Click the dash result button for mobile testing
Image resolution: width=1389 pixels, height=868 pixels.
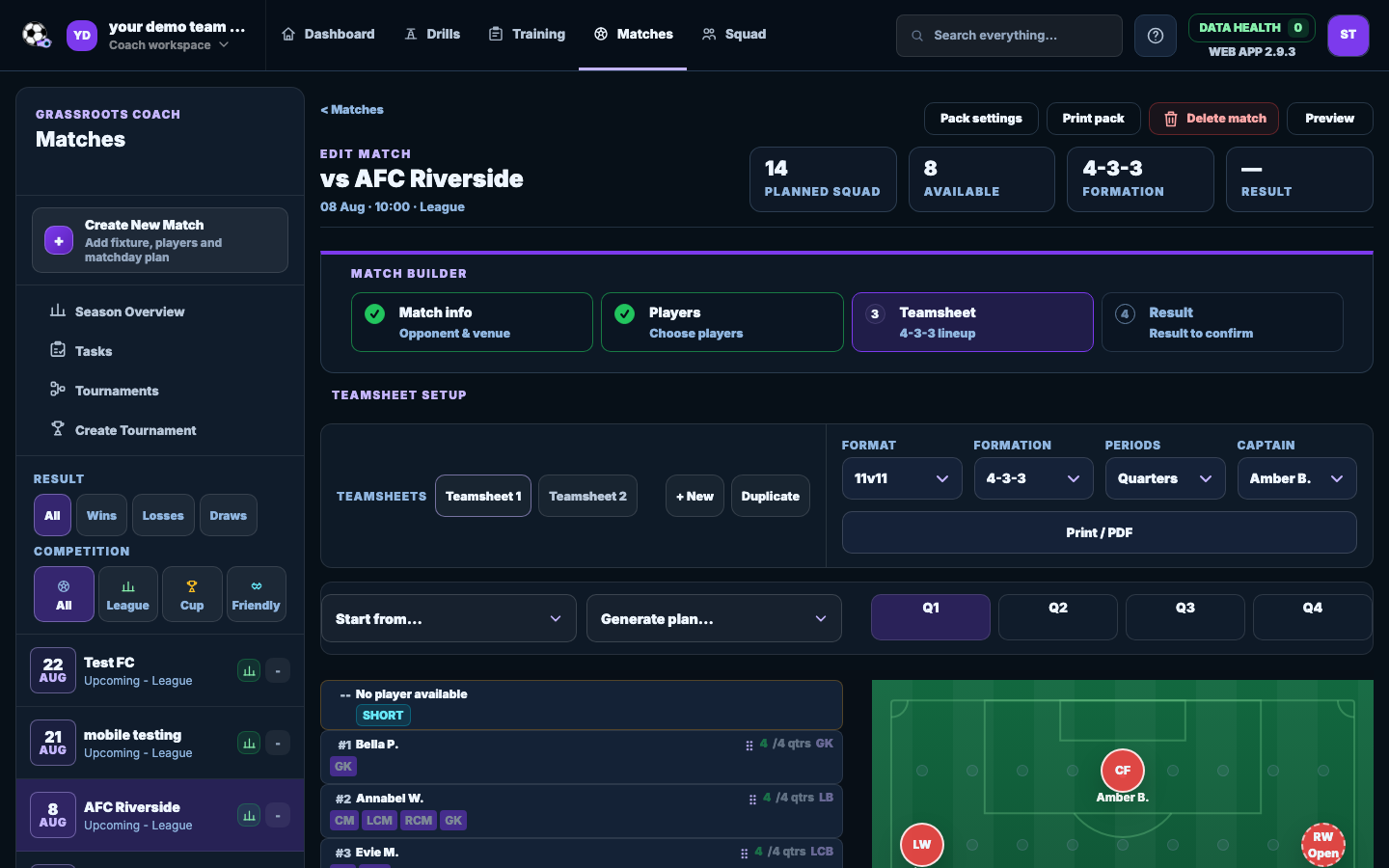coord(278,743)
